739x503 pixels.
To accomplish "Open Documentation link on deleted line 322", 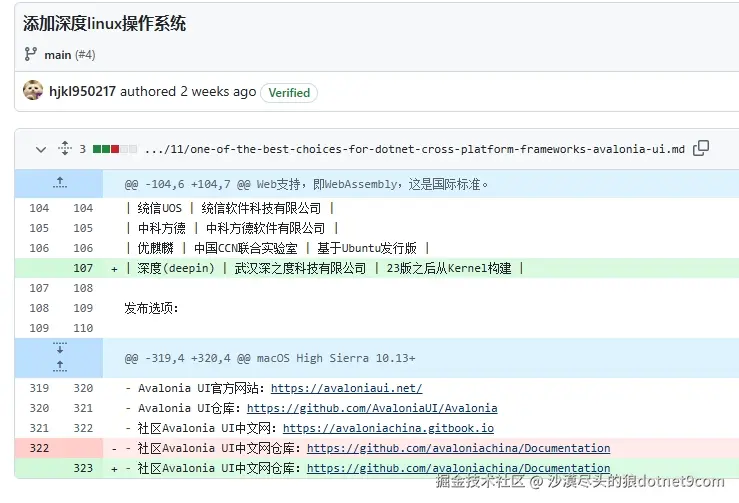I will [x=459, y=448].
